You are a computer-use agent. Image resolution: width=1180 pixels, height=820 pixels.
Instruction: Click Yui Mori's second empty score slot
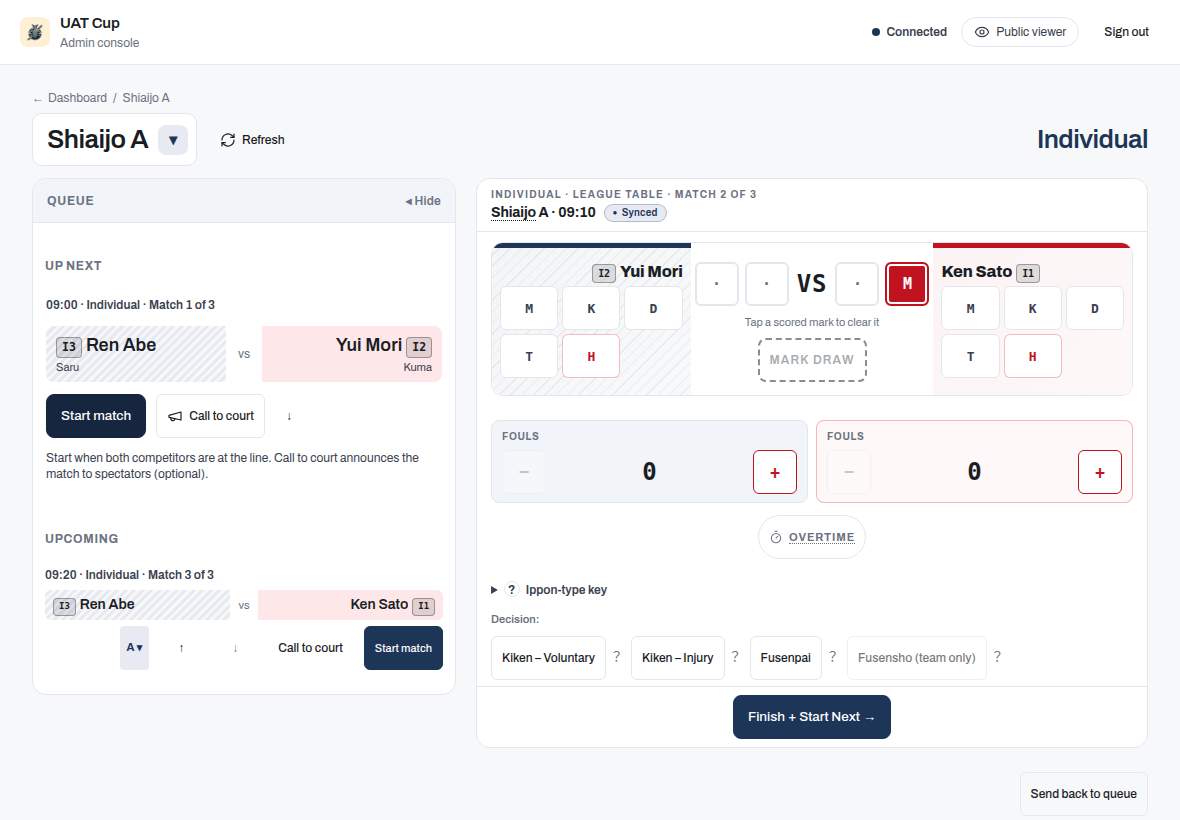(767, 284)
